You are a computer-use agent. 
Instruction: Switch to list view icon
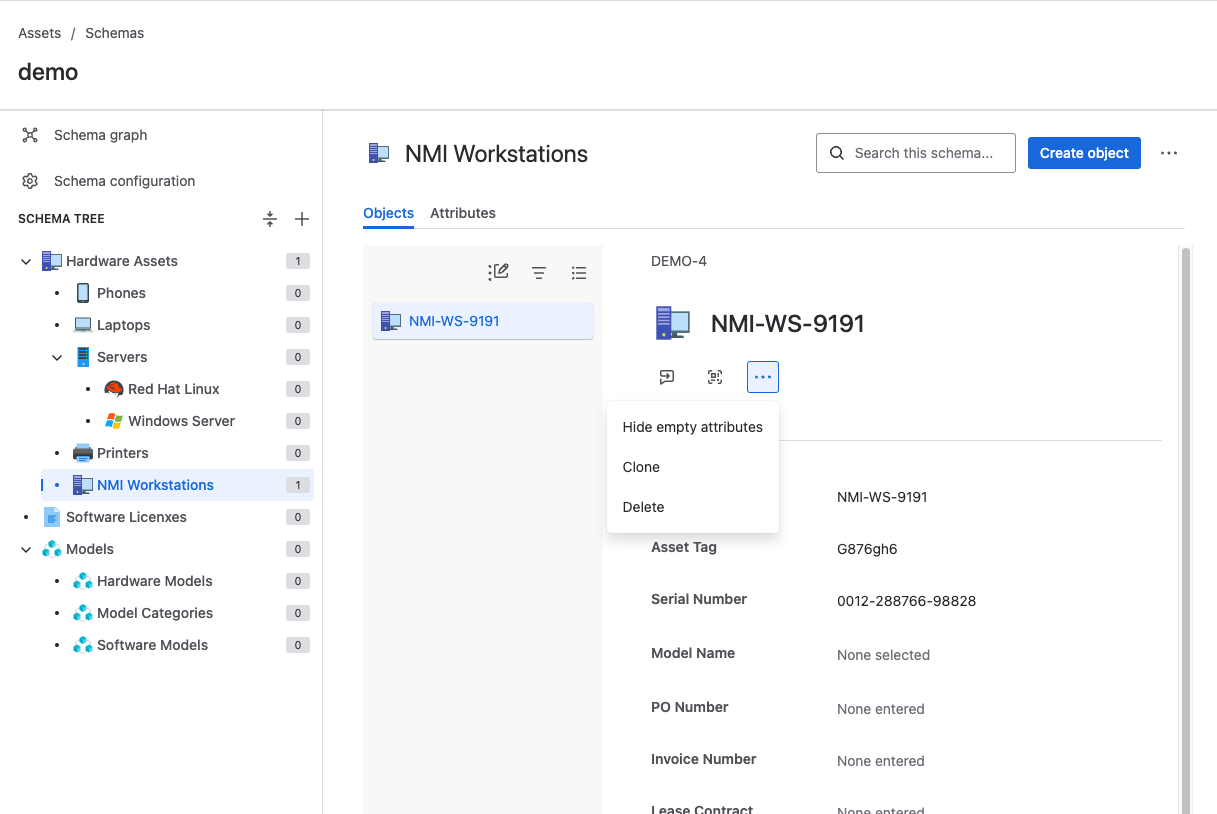pos(579,272)
